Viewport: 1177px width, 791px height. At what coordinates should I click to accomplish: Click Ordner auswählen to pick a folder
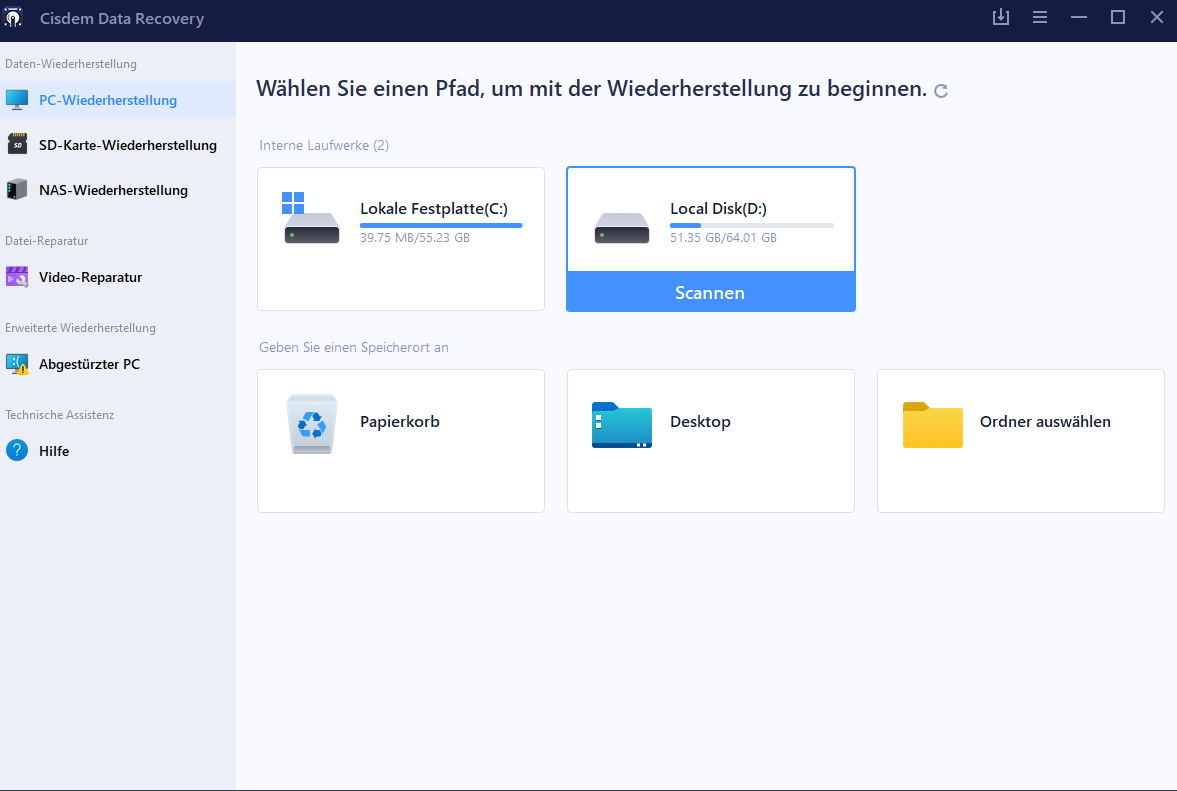coord(1021,441)
